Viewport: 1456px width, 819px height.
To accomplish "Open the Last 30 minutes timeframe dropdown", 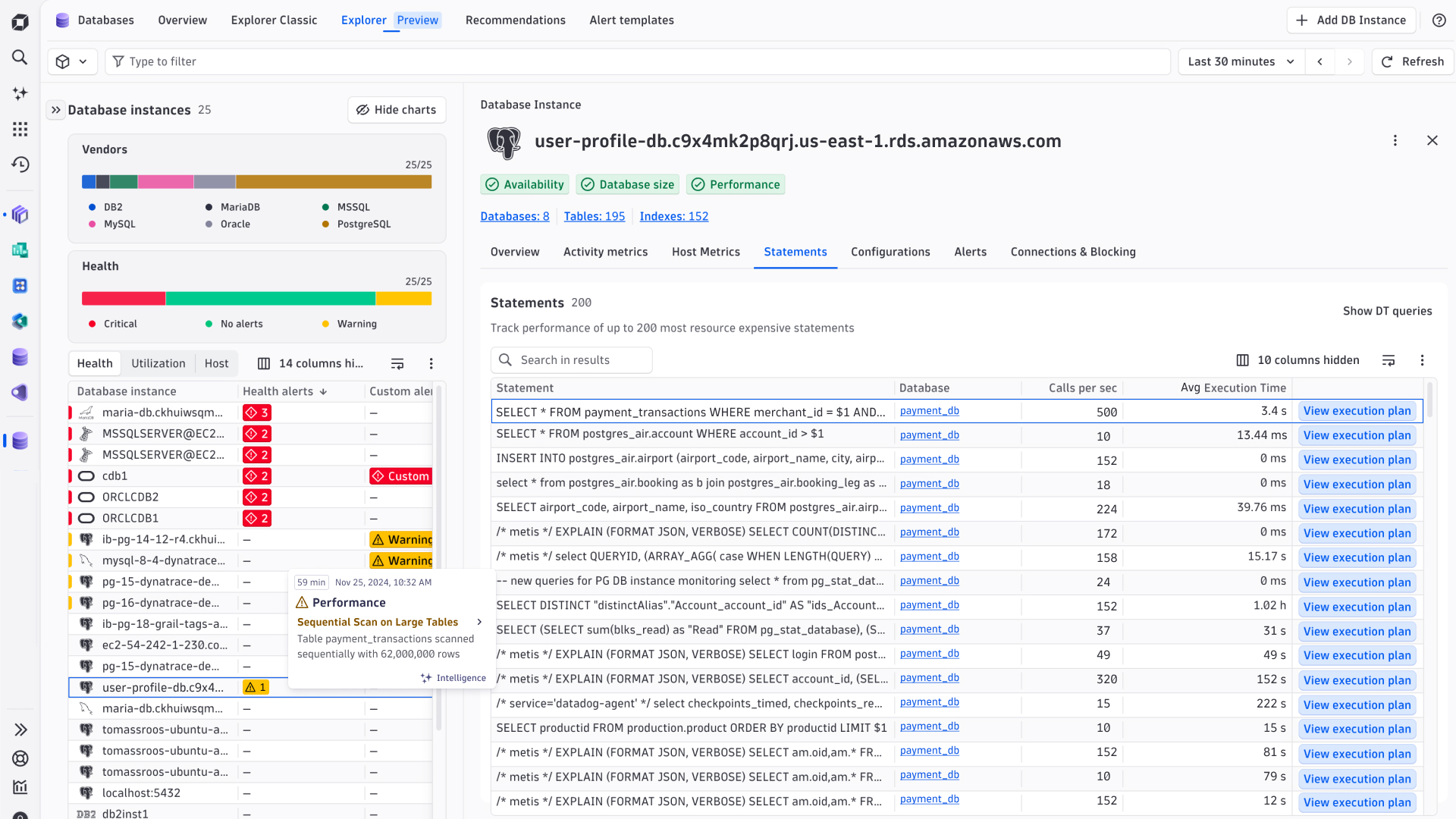I will [x=1241, y=61].
